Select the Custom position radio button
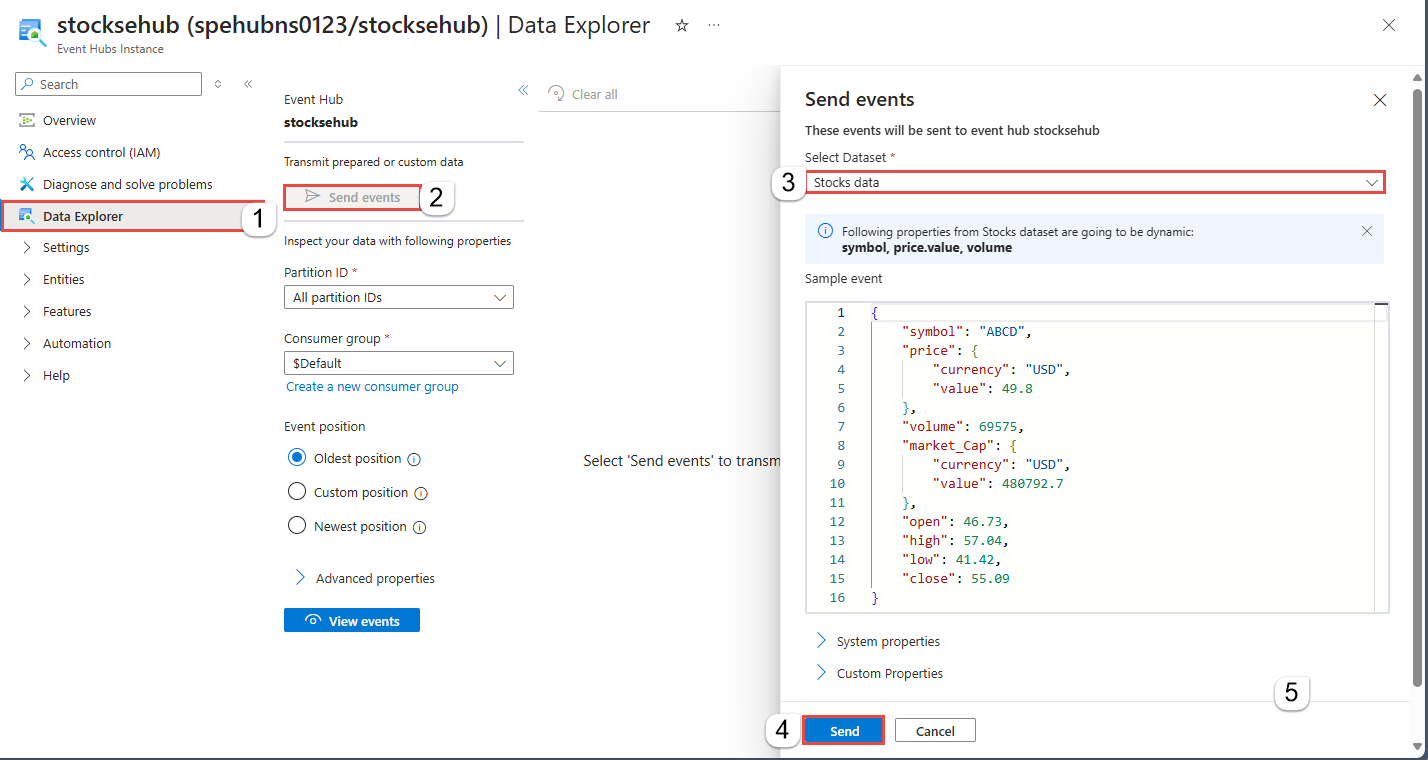This screenshot has width=1428, height=760. (x=296, y=492)
